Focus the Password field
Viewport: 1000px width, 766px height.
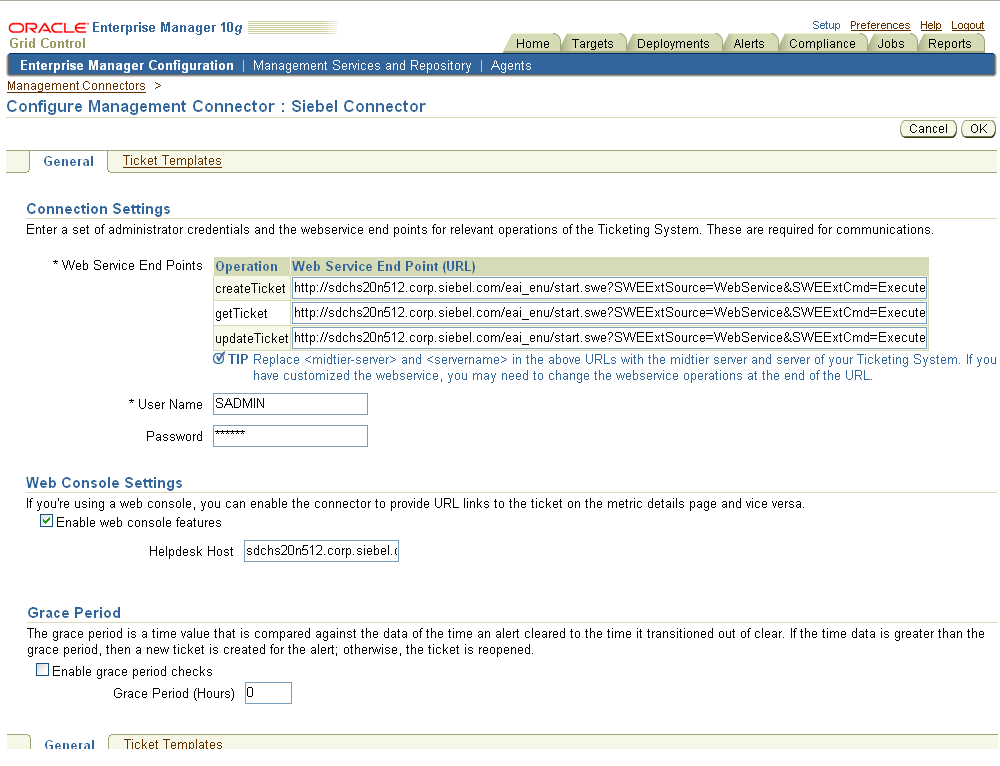pos(290,436)
